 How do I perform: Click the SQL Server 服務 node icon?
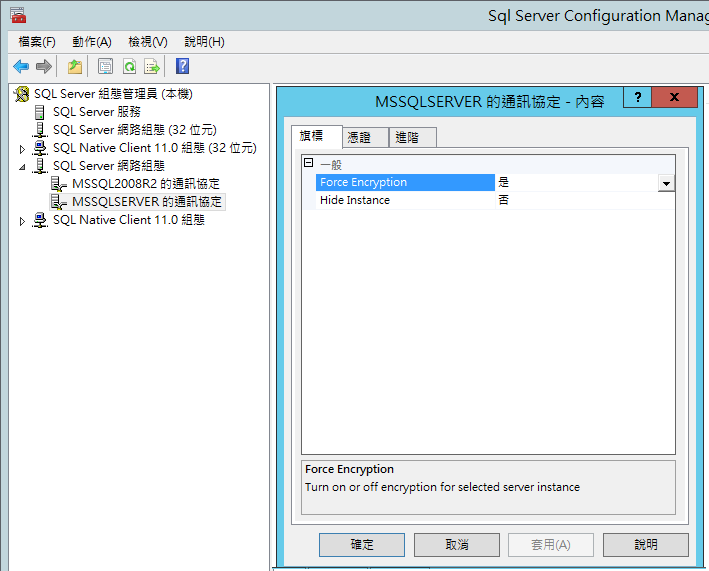(x=40, y=112)
